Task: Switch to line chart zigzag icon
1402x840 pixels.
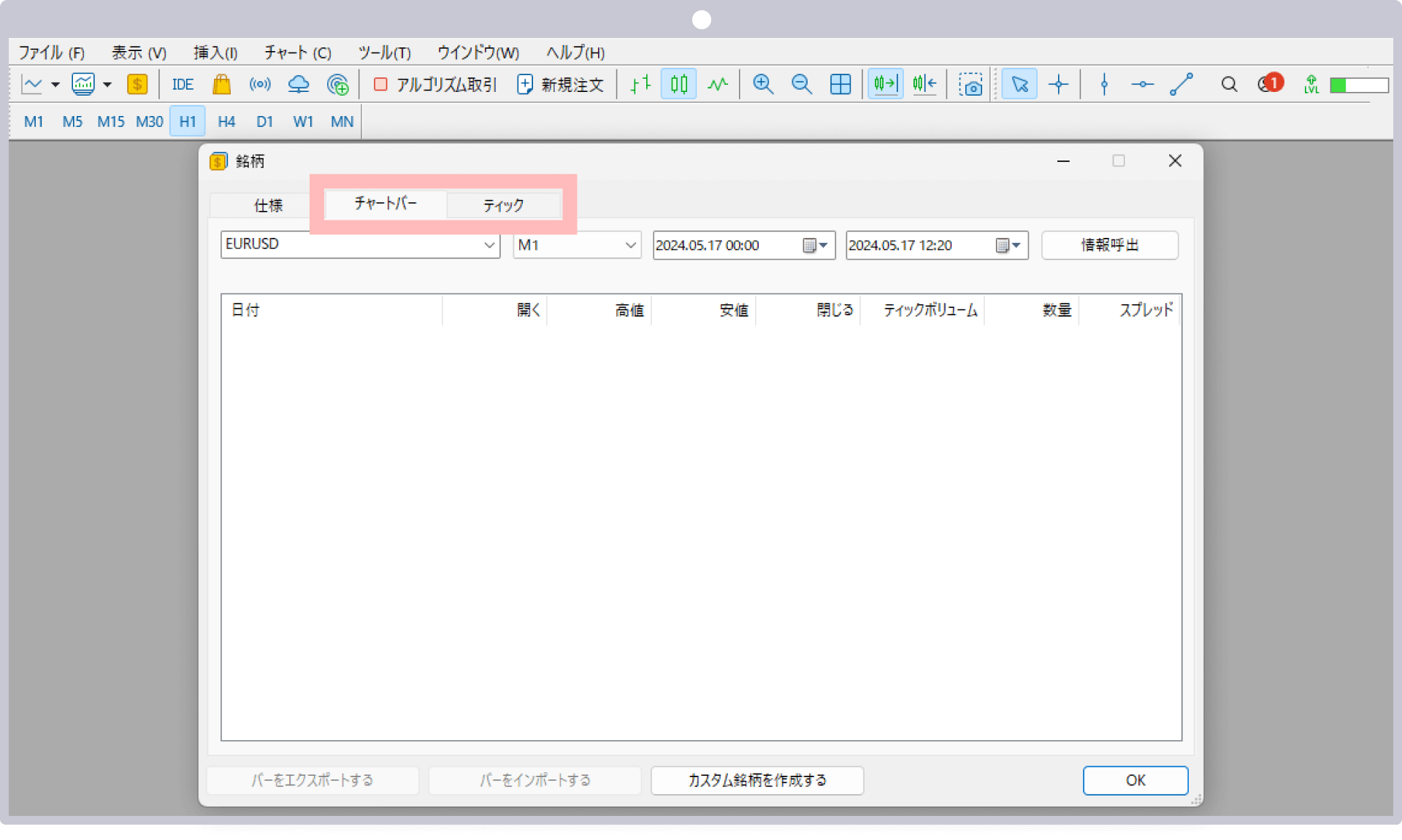Action: tap(718, 85)
